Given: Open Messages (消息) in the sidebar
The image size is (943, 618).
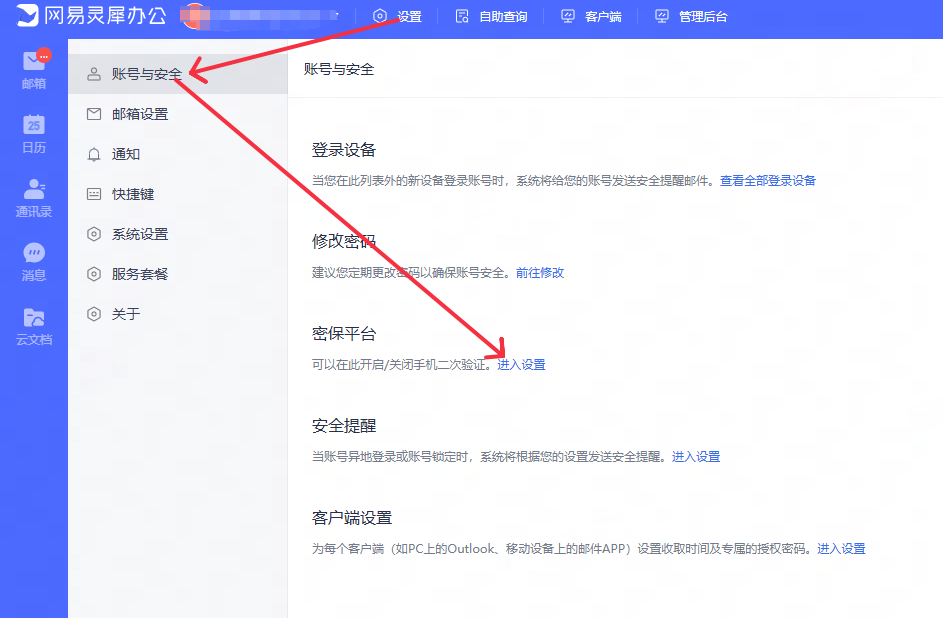Looking at the screenshot, I should click(33, 260).
